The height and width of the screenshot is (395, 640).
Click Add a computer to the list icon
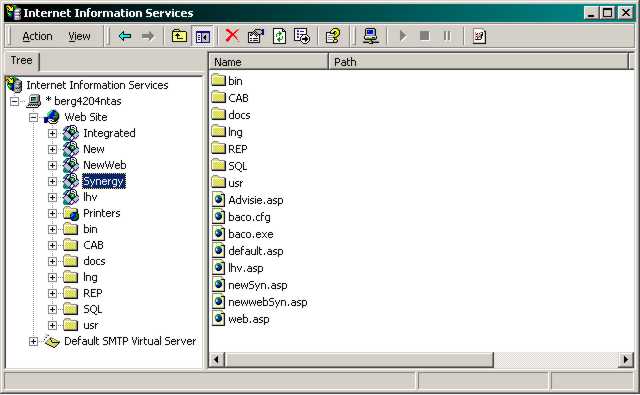point(371,36)
